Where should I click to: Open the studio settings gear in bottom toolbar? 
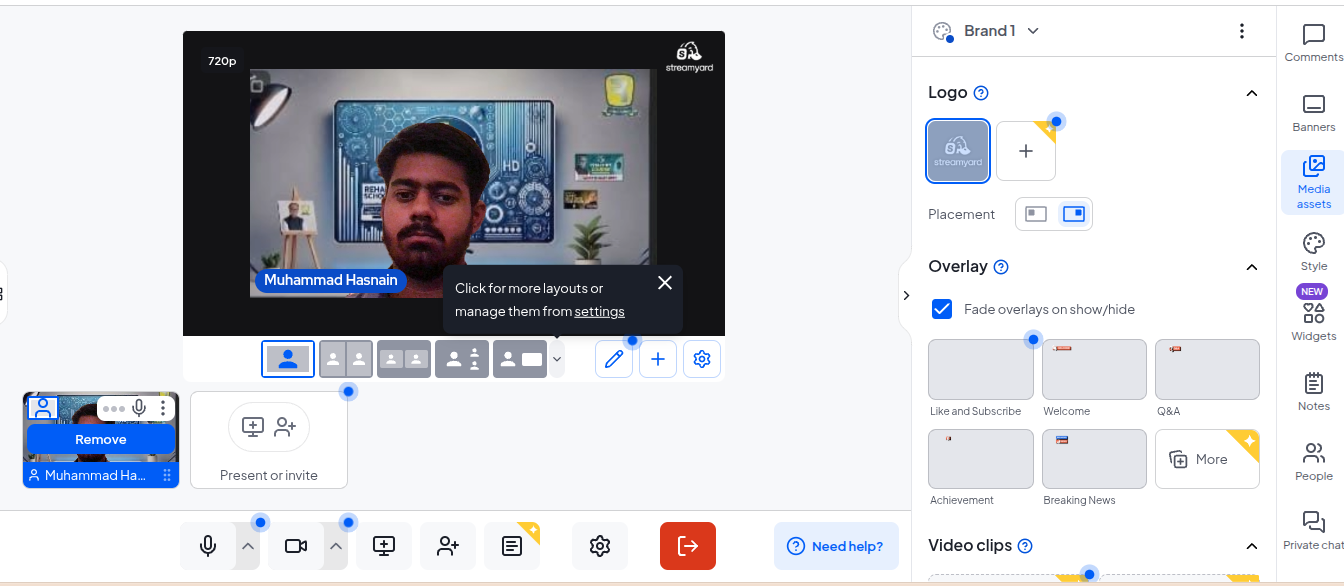(x=600, y=546)
